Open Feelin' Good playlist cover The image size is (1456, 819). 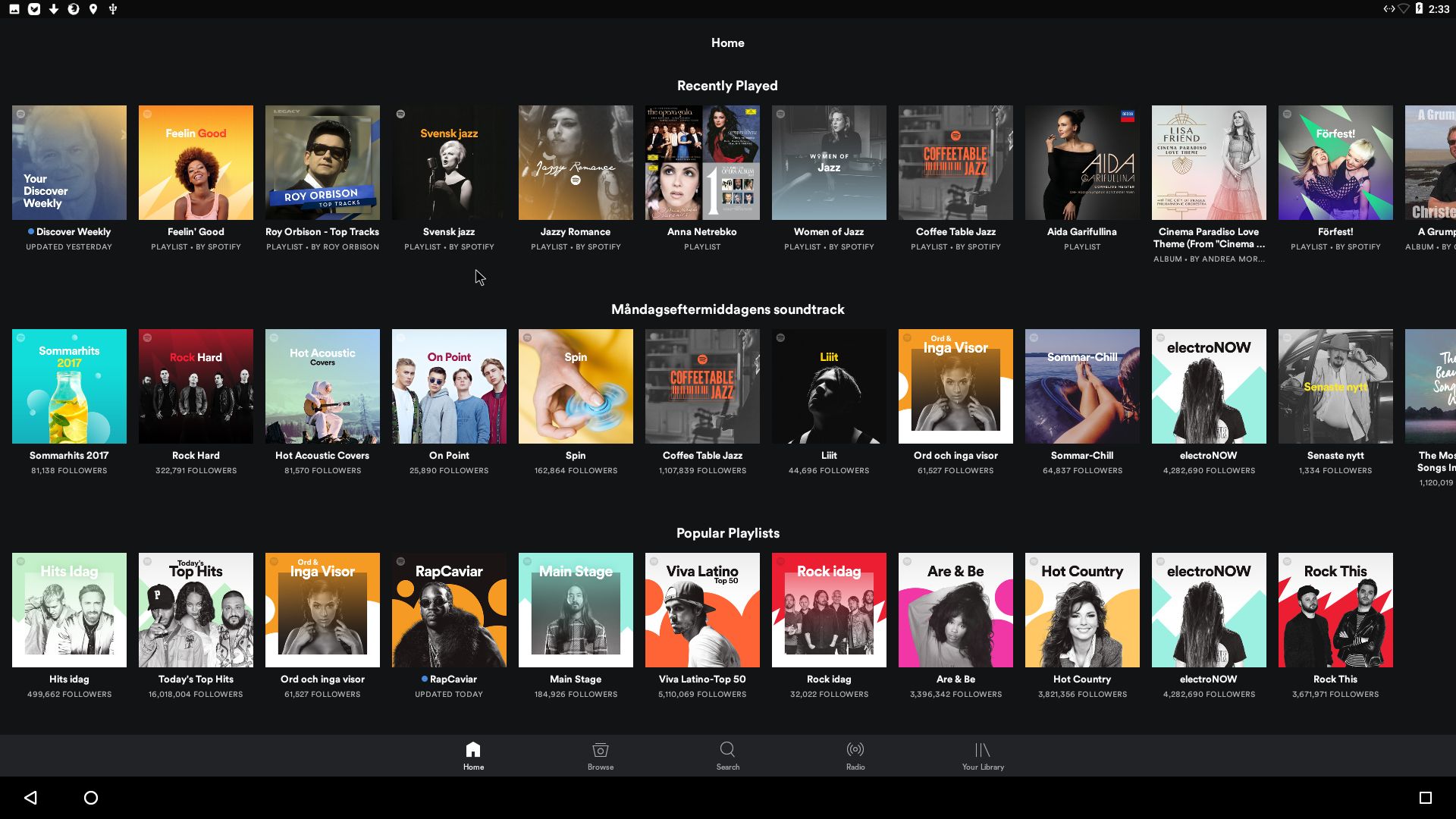pos(196,162)
